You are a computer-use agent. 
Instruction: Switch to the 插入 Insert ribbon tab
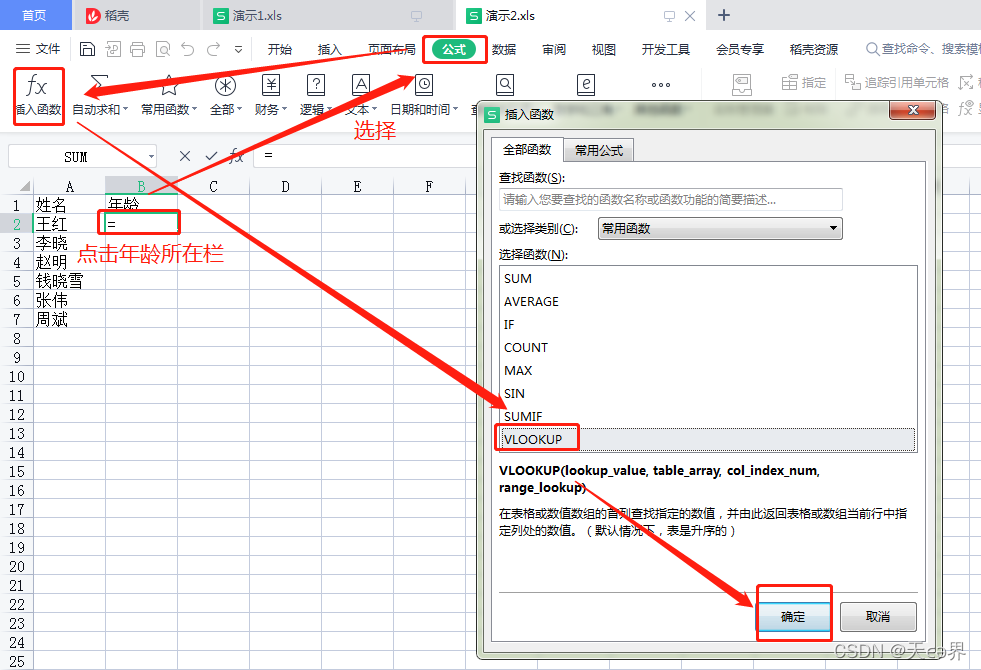click(x=330, y=49)
